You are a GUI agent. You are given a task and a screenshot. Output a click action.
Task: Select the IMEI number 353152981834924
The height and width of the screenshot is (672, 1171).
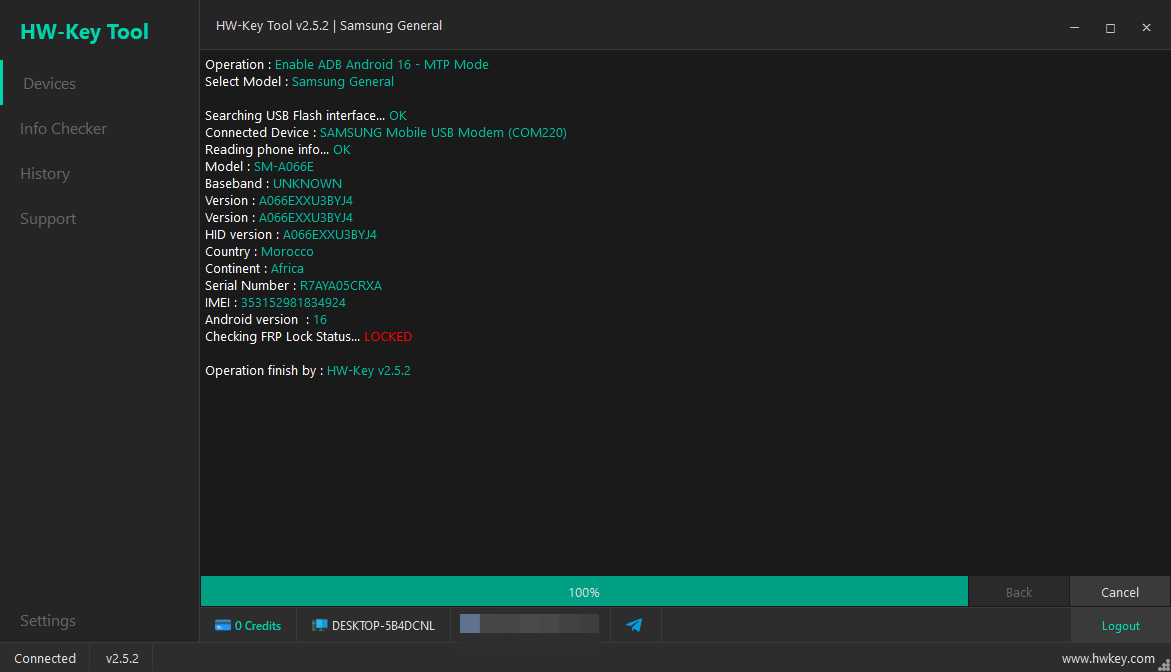click(x=293, y=302)
